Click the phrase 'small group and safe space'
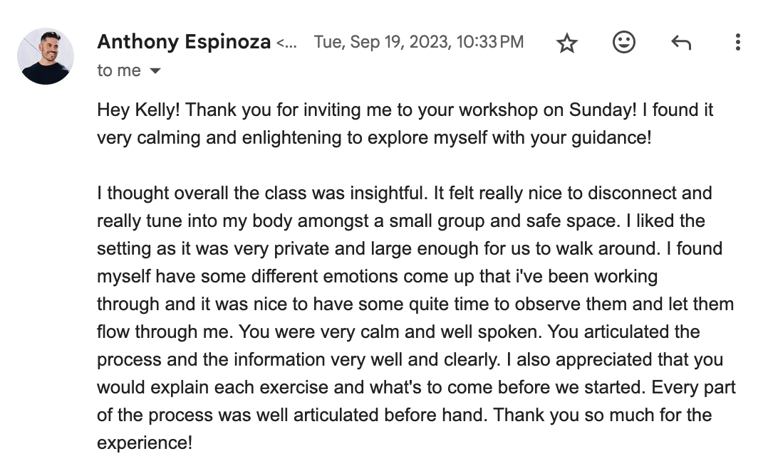This screenshot has width=768, height=461. (x=503, y=221)
